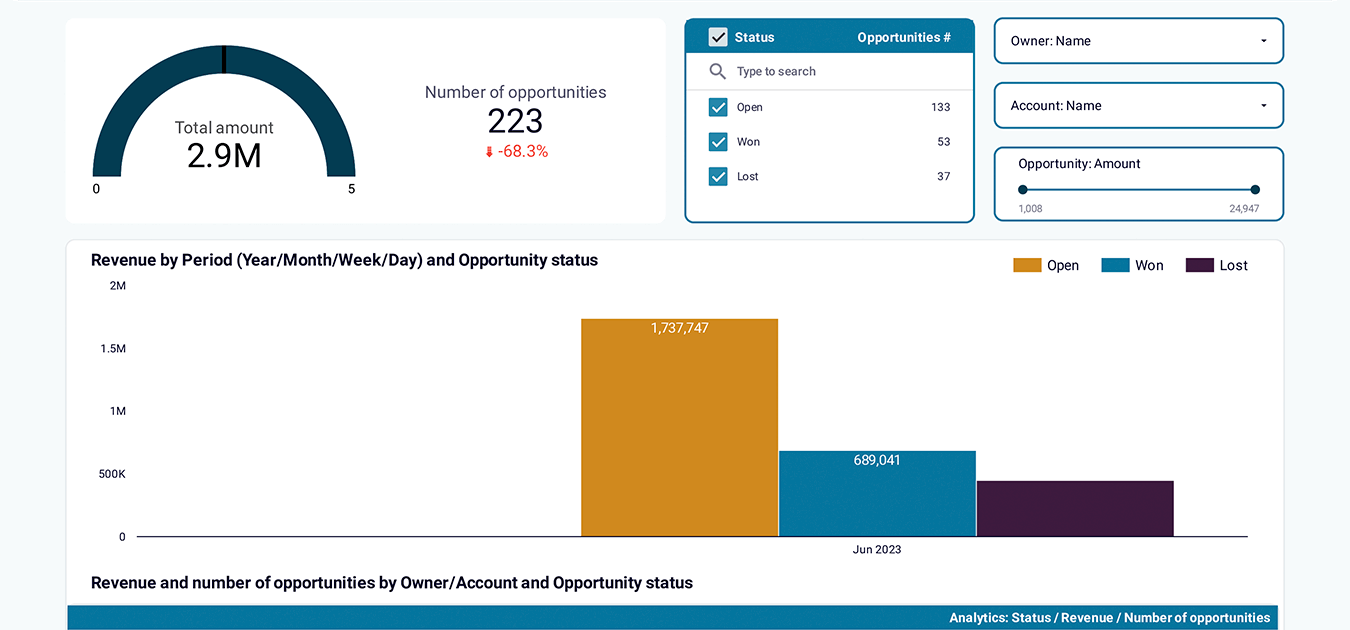The height and width of the screenshot is (630, 1350).
Task: Click the orange Open bar 1,737,747
Action: (x=679, y=428)
